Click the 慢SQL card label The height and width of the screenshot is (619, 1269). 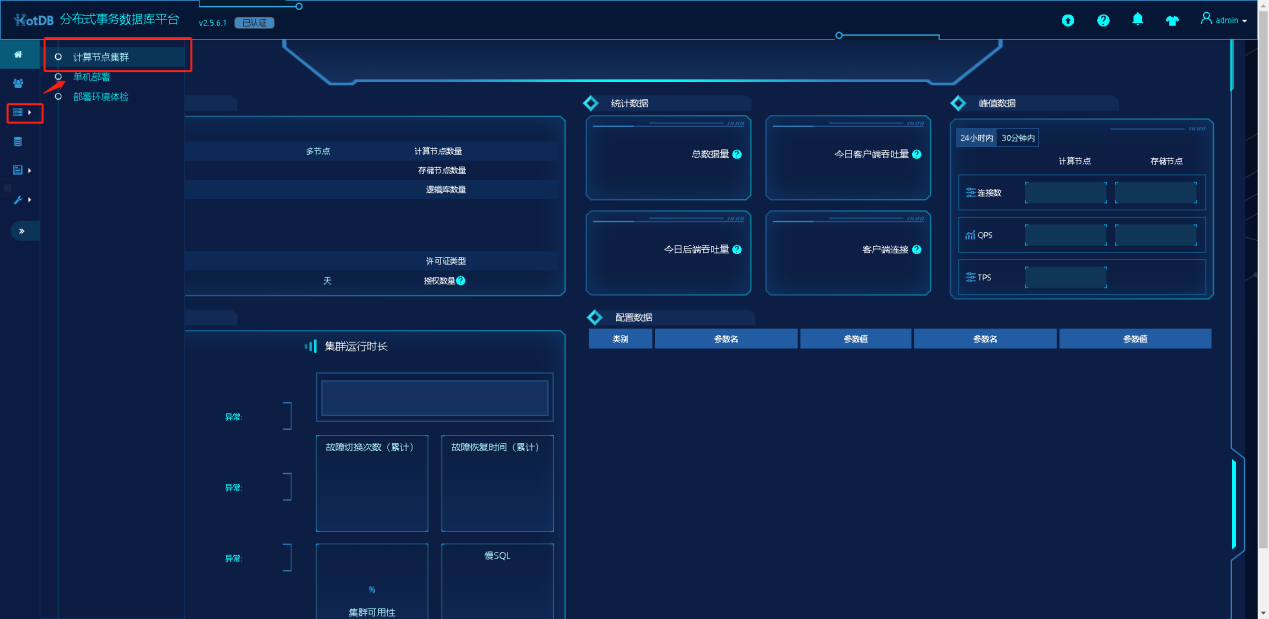pos(497,556)
